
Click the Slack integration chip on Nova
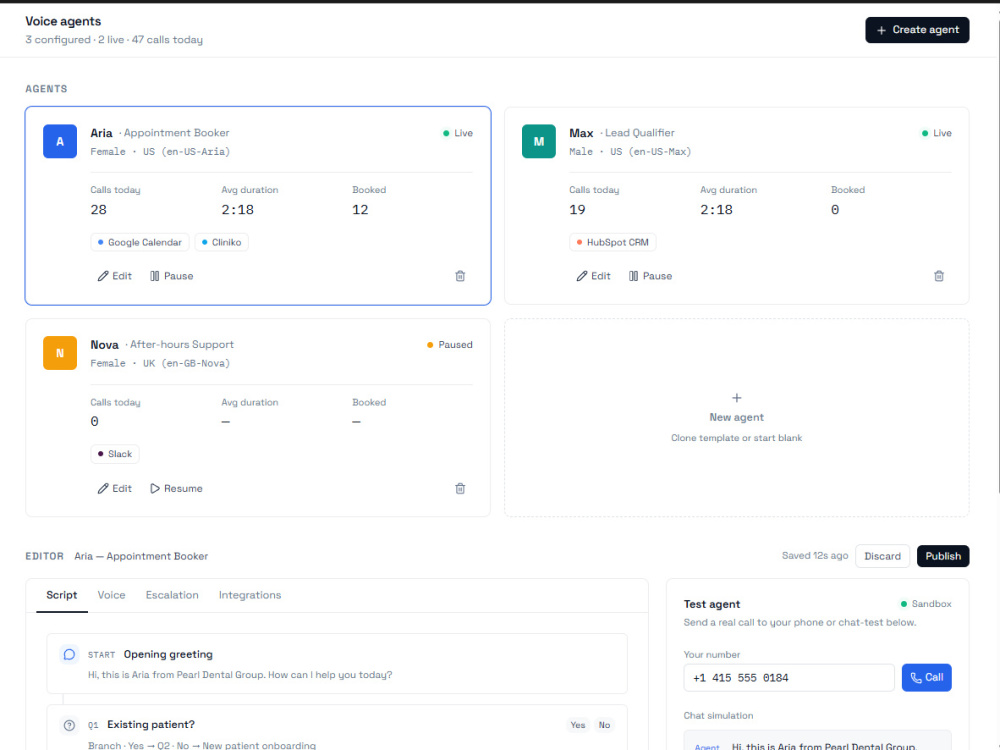[115, 454]
